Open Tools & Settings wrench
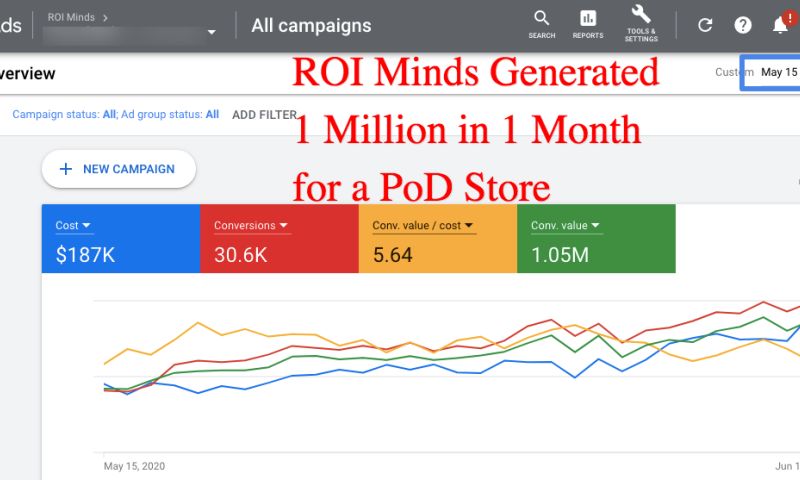 pos(641,23)
